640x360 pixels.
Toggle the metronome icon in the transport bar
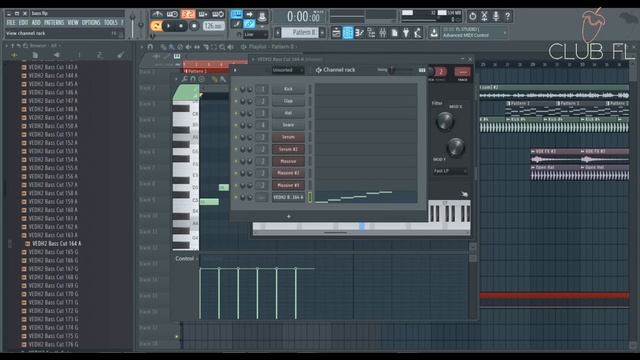coord(157,14)
